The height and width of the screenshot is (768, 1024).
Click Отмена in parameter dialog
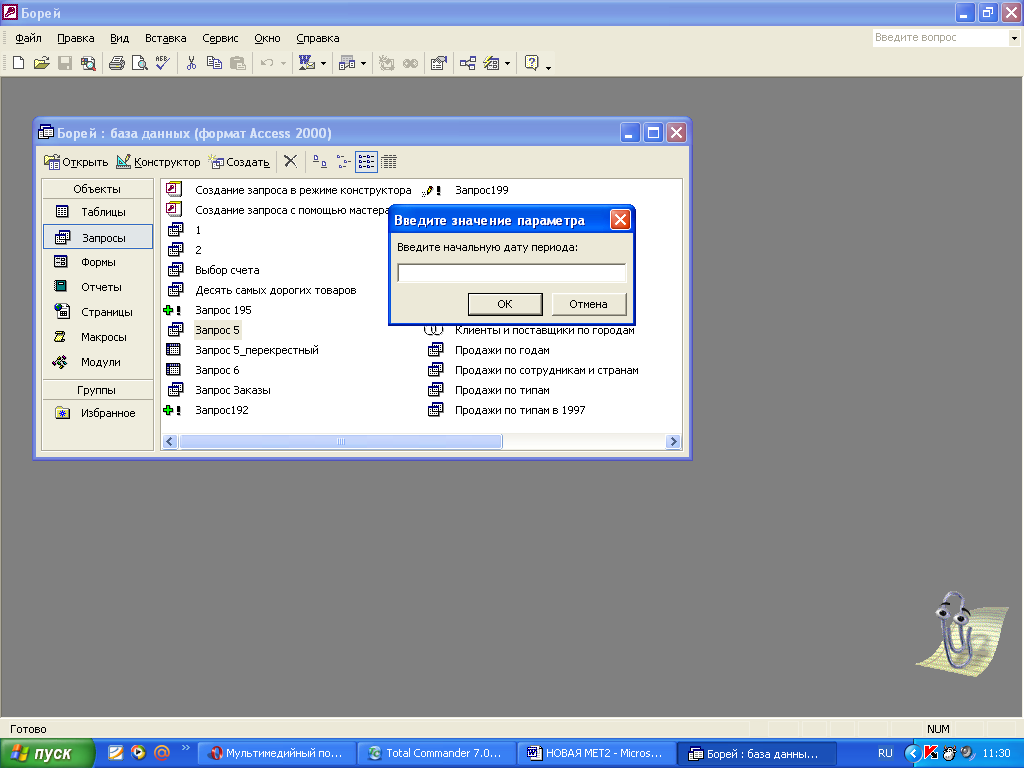click(x=588, y=304)
